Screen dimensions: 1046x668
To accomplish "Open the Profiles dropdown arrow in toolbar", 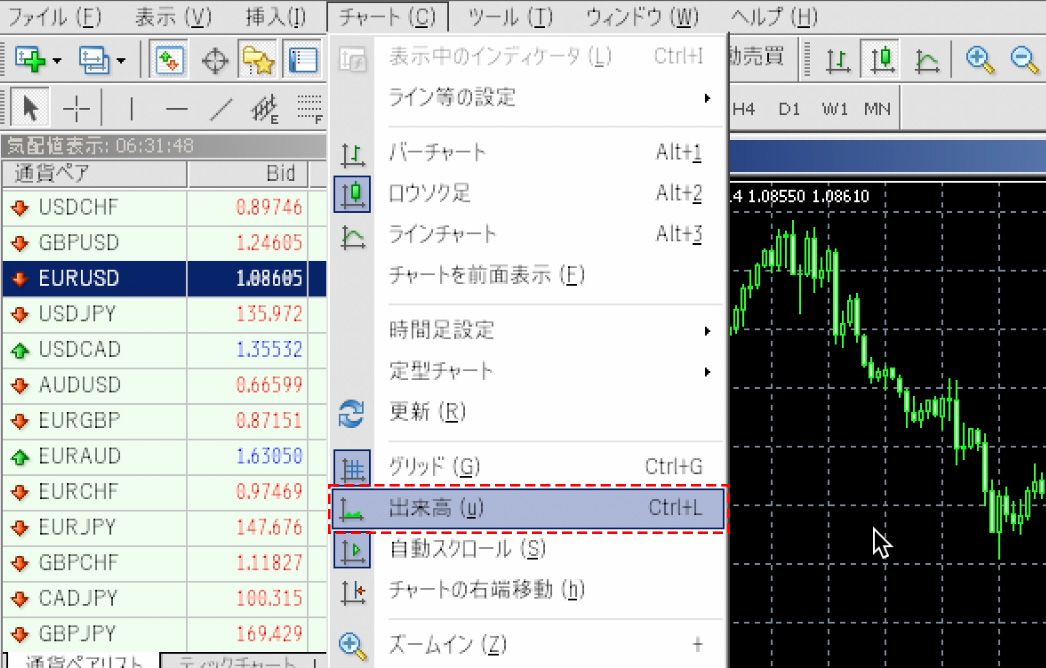I will [x=120, y=61].
